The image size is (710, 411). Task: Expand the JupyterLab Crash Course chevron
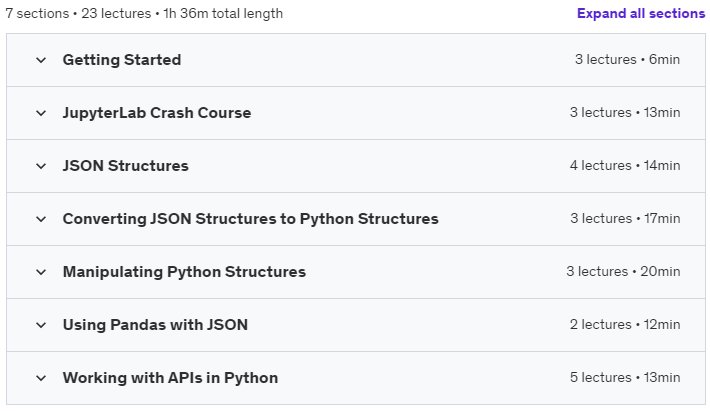coord(41,113)
